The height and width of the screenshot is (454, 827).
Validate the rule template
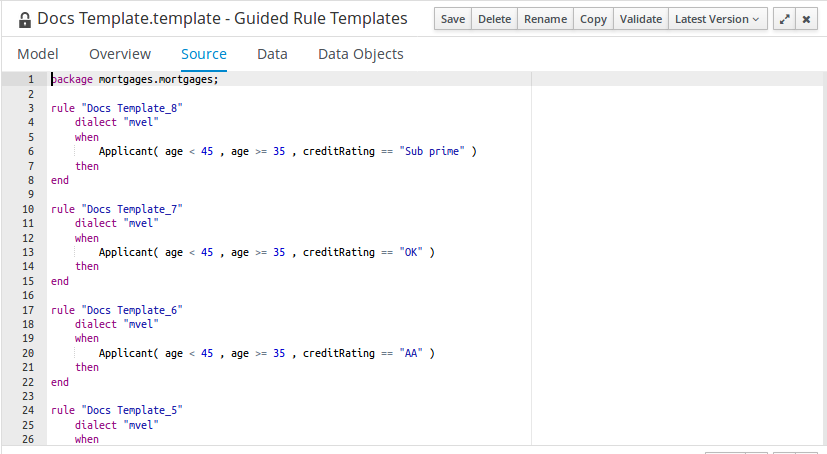640,19
